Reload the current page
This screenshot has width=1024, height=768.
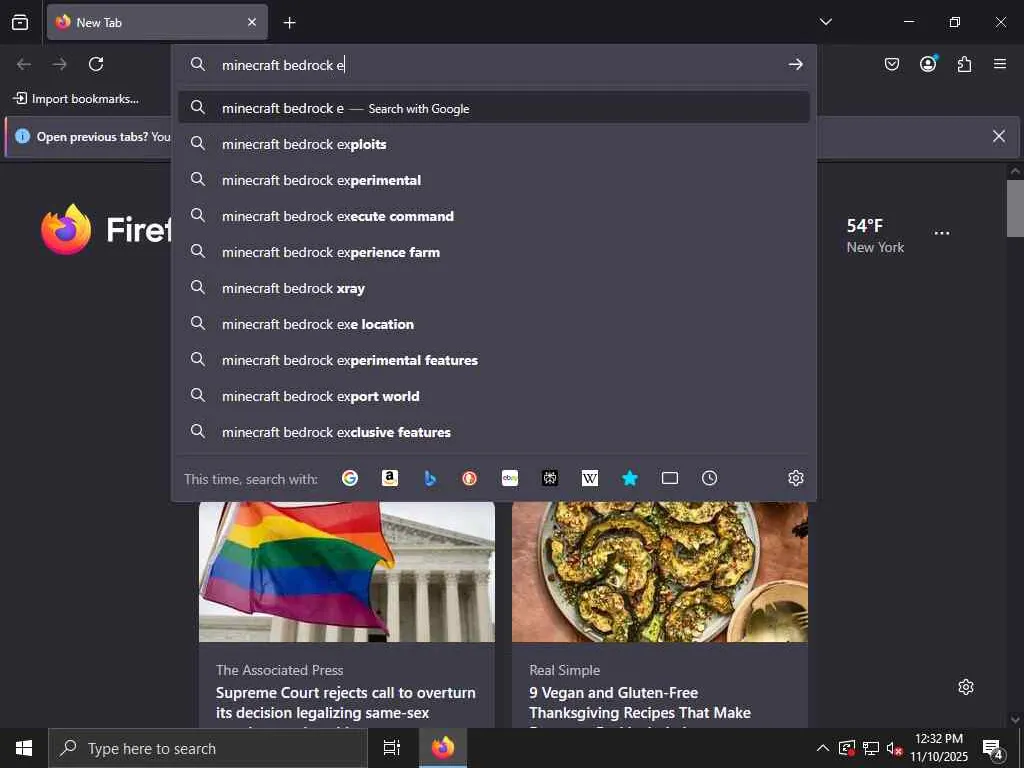click(x=96, y=64)
